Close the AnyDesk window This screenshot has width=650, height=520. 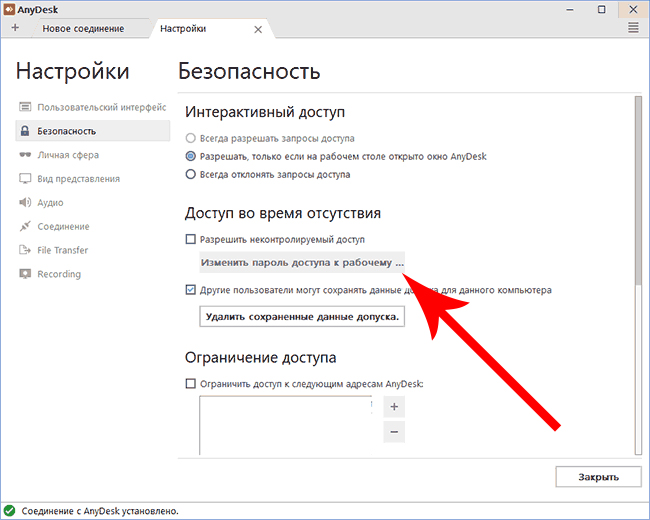[633, 10]
